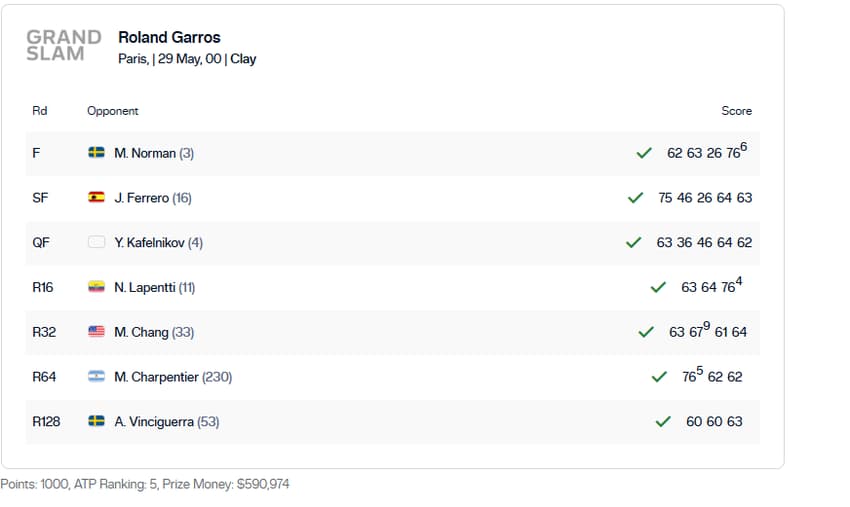Click the Swedish flag beside A. Vinciguerra

click(x=96, y=421)
